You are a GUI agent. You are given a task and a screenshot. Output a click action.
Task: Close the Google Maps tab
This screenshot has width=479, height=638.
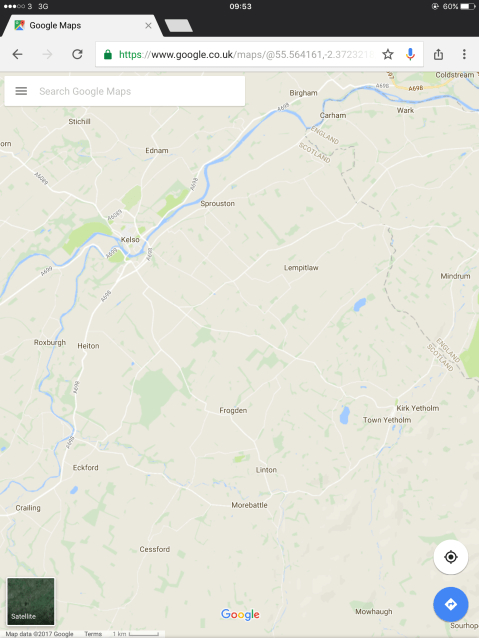pos(149,26)
